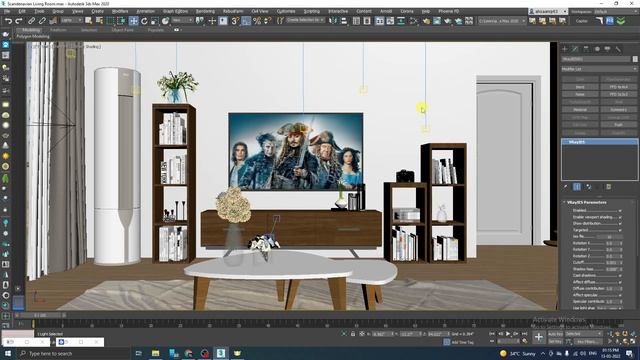Click the Undo arrow in main toolbar
This screenshot has width=640, height=360.
[x=8, y=20]
